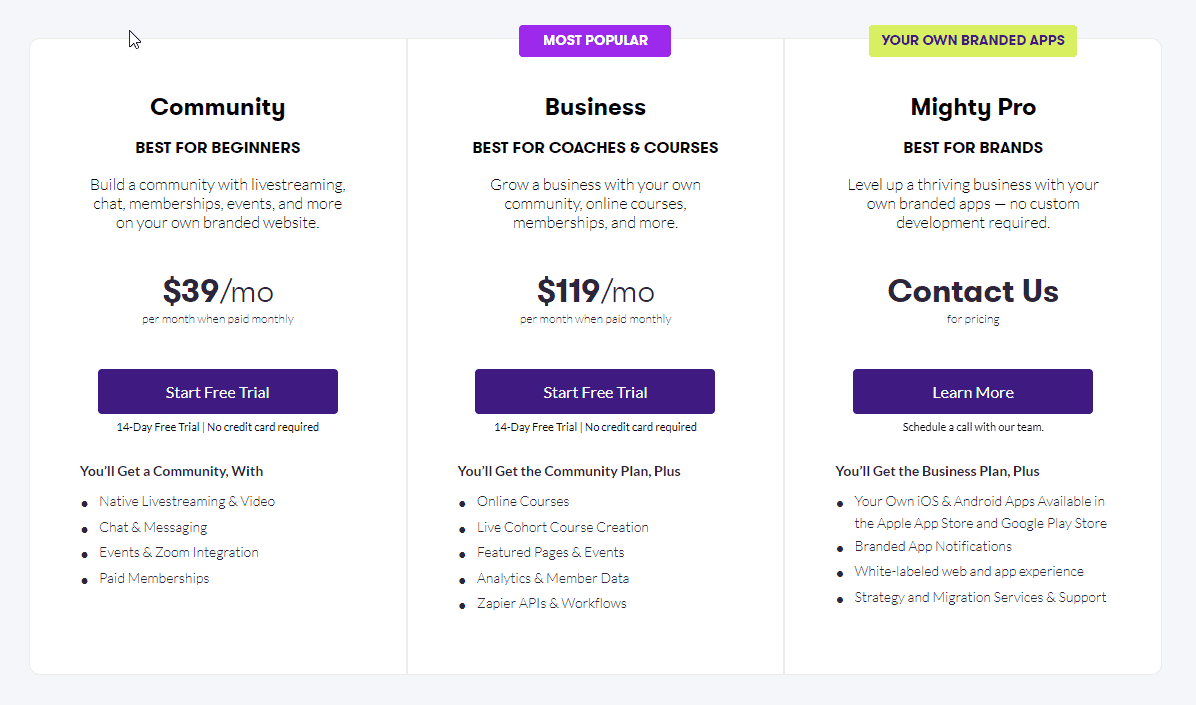
Task: Click Analytics & Member Data feature
Action: point(553,578)
